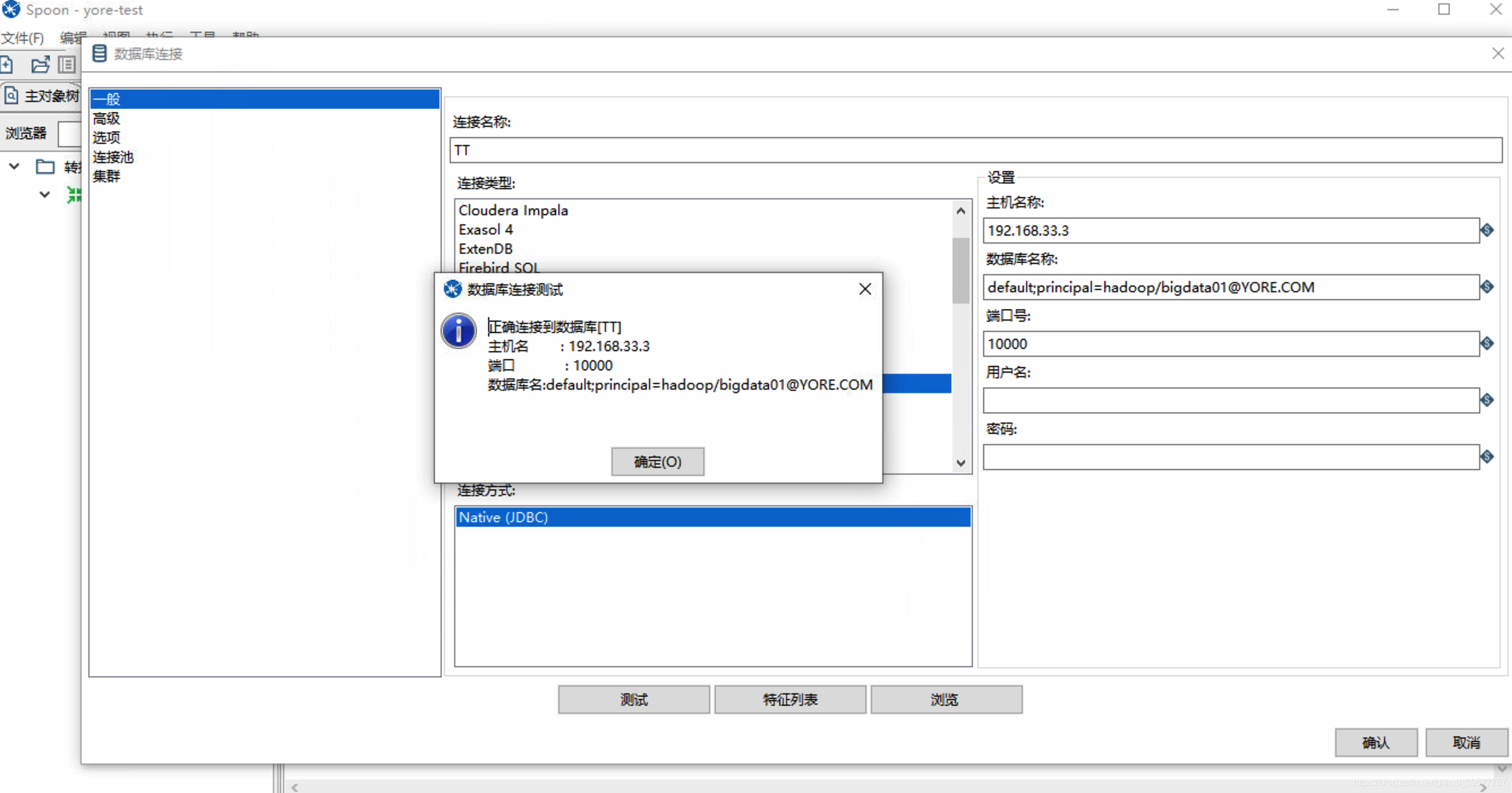Click the 特征列表 button
The image size is (1512, 793).
click(x=790, y=700)
